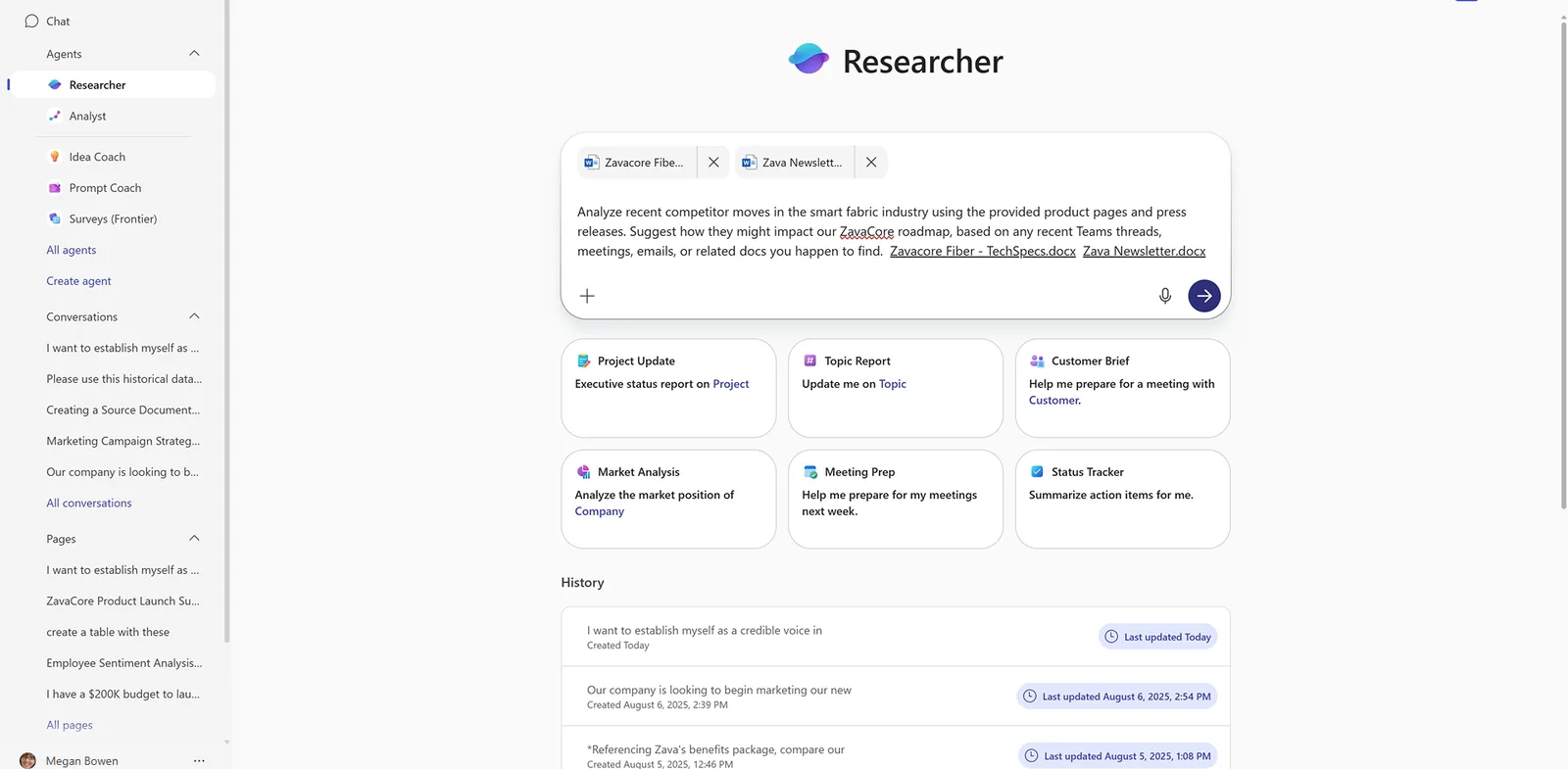Screen dimensions: 1568x769
Task: Select the Customer Brief prompt card
Action: [x=1123, y=388]
